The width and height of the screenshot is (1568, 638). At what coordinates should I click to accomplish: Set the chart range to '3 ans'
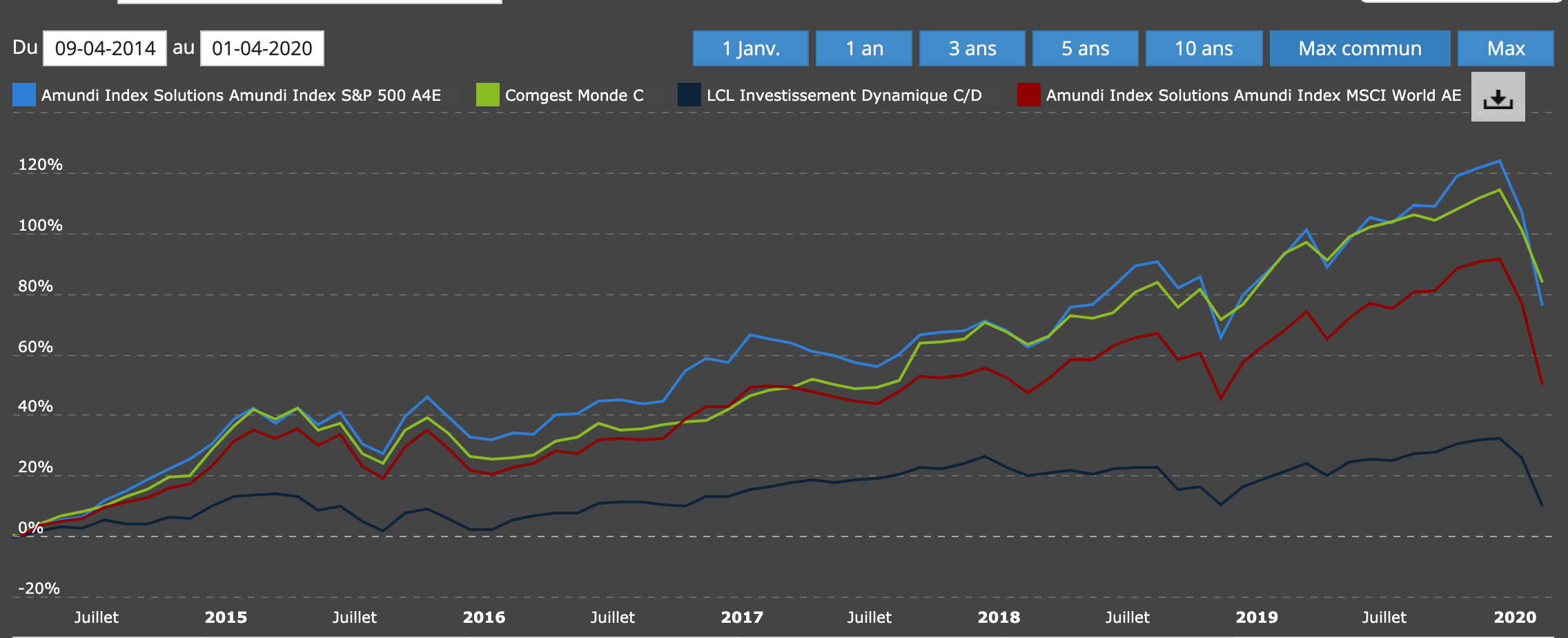point(972,48)
